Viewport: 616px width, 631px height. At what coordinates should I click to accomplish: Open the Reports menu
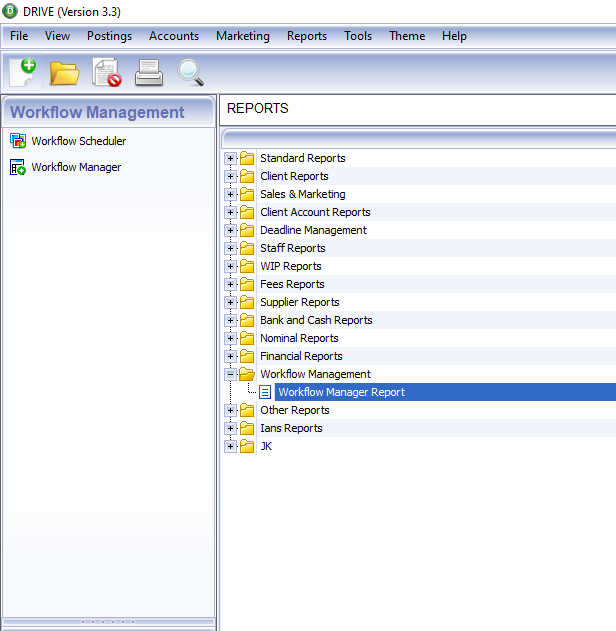click(307, 36)
